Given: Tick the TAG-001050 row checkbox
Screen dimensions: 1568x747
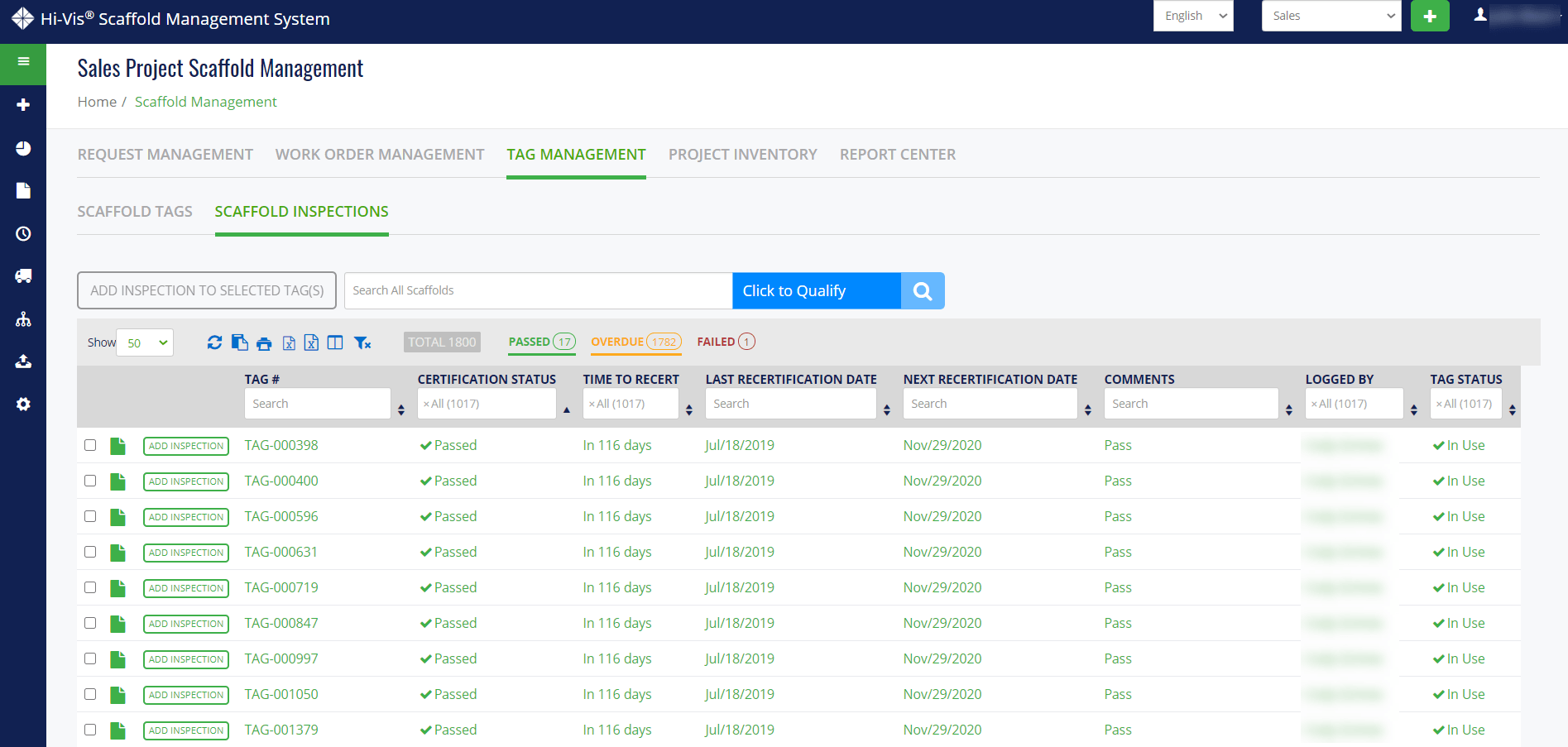Looking at the screenshot, I should tap(90, 694).
